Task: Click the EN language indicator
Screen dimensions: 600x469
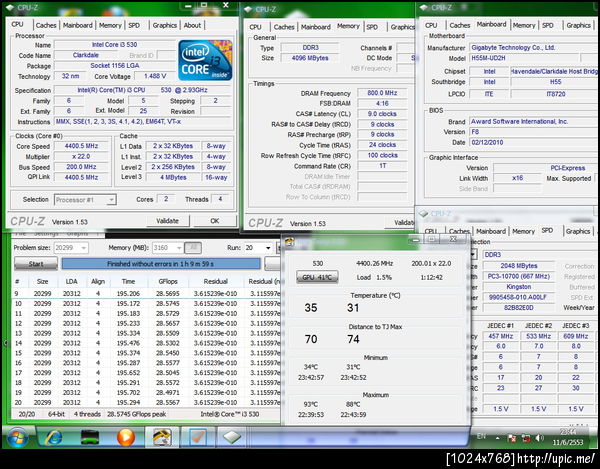Action: click(481, 436)
